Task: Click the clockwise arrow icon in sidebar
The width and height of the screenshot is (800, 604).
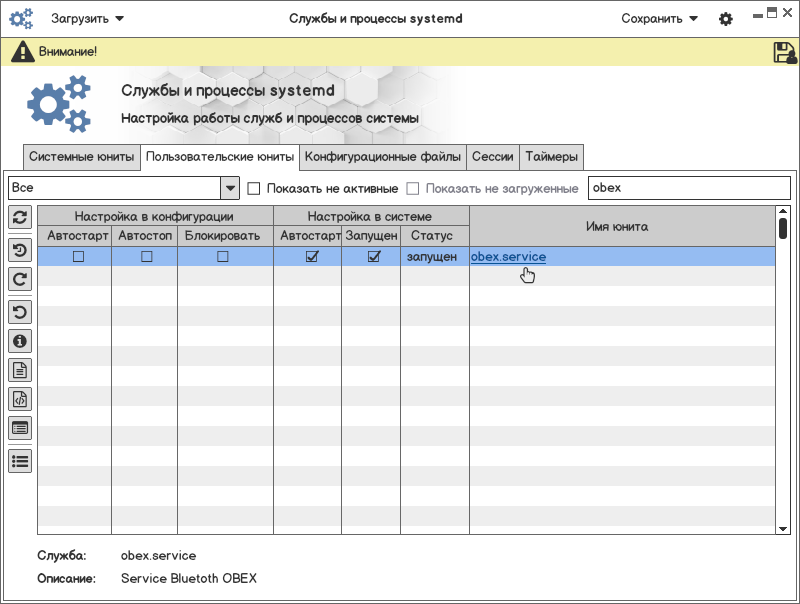Action: coord(20,280)
